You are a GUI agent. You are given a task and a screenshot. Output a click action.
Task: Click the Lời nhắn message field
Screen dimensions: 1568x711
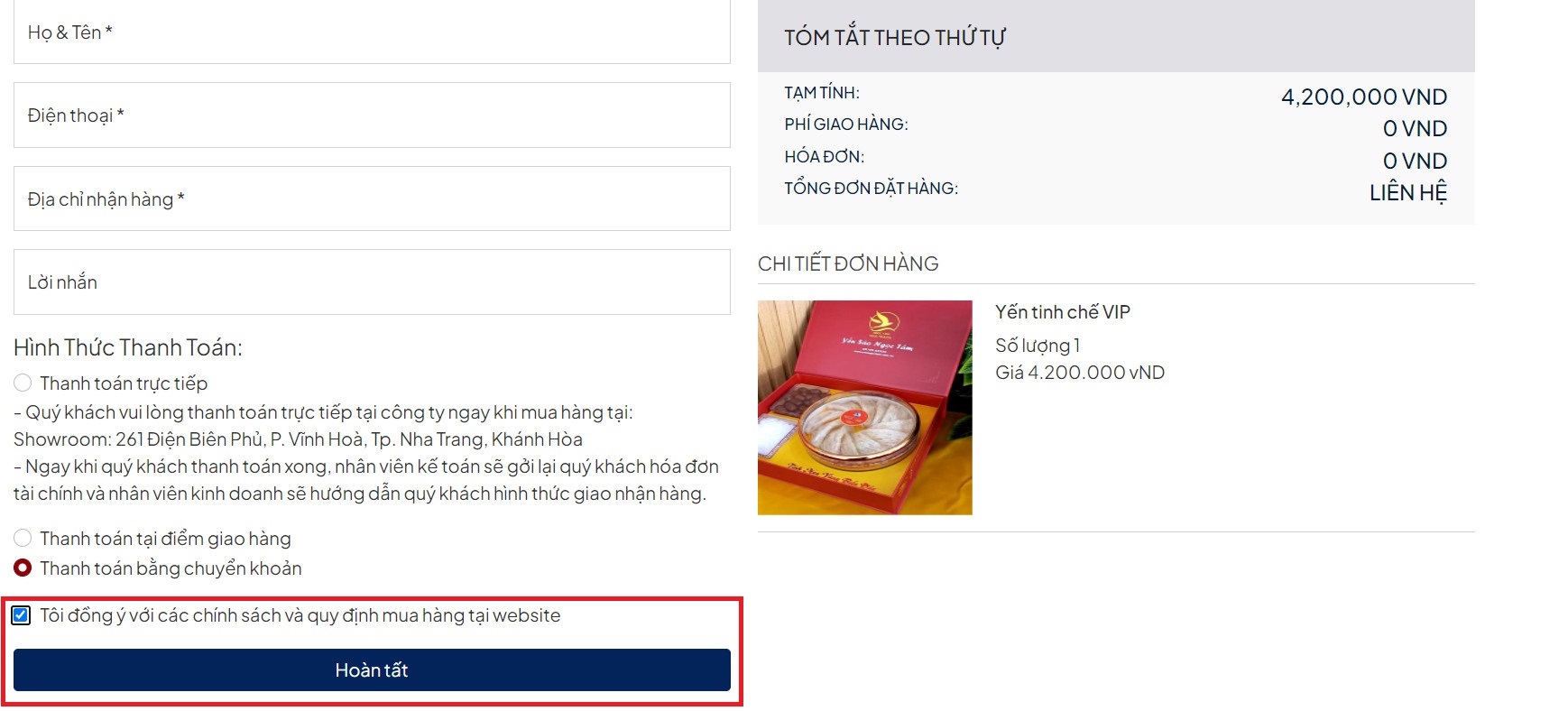(372, 282)
